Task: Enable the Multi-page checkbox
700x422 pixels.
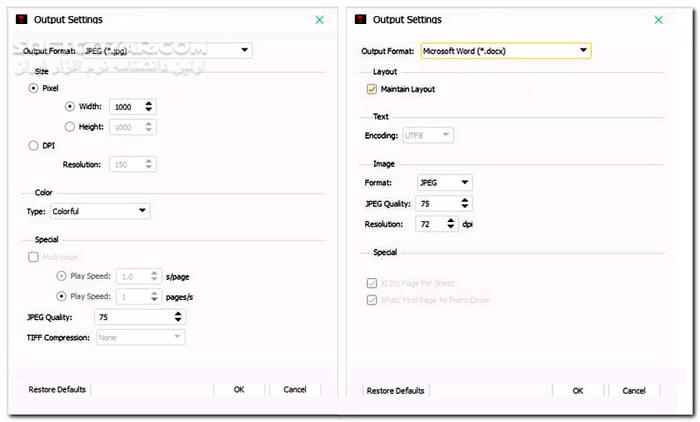Action: click(33, 257)
